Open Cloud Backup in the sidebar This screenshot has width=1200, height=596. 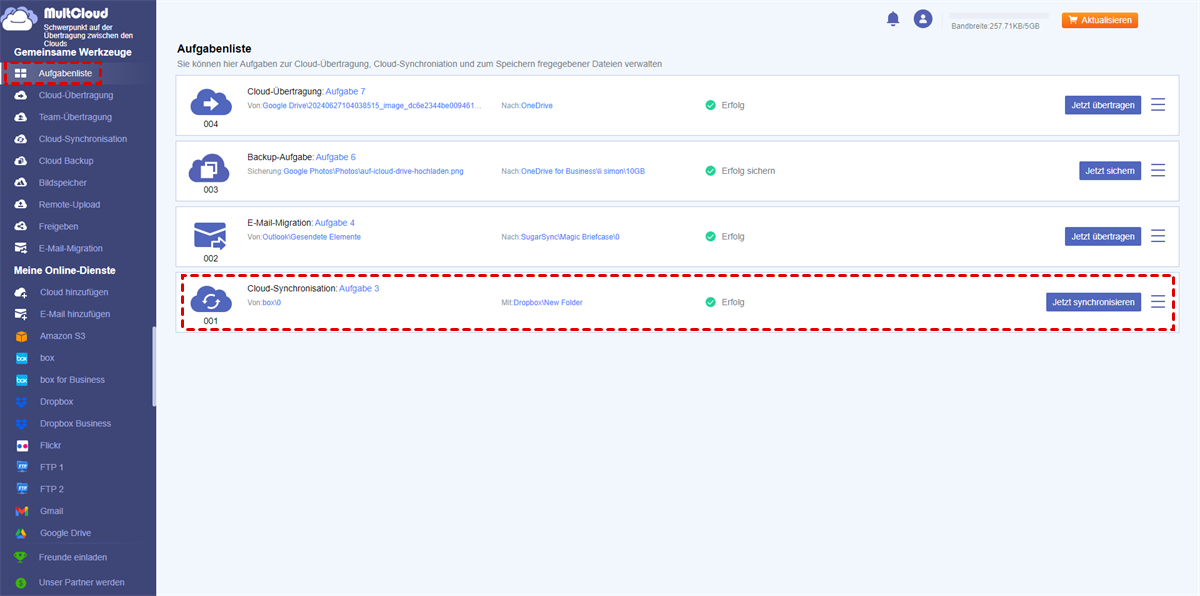[x=66, y=161]
